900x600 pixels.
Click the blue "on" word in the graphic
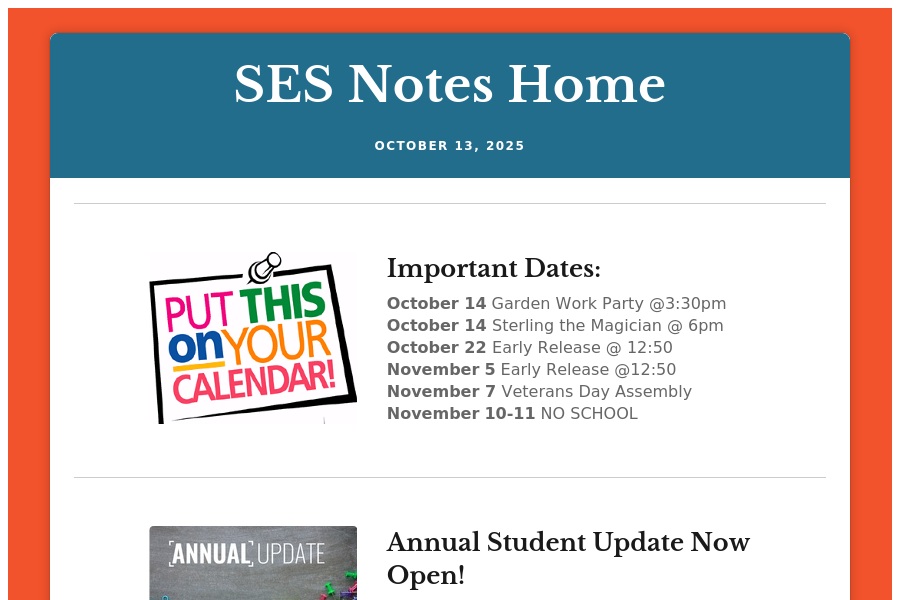click(x=195, y=348)
